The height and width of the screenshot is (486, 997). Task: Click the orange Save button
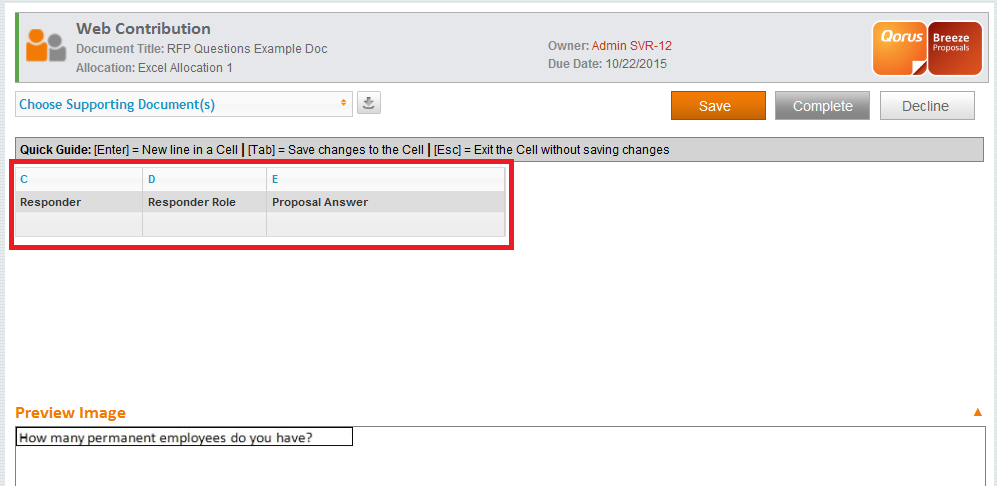719,106
